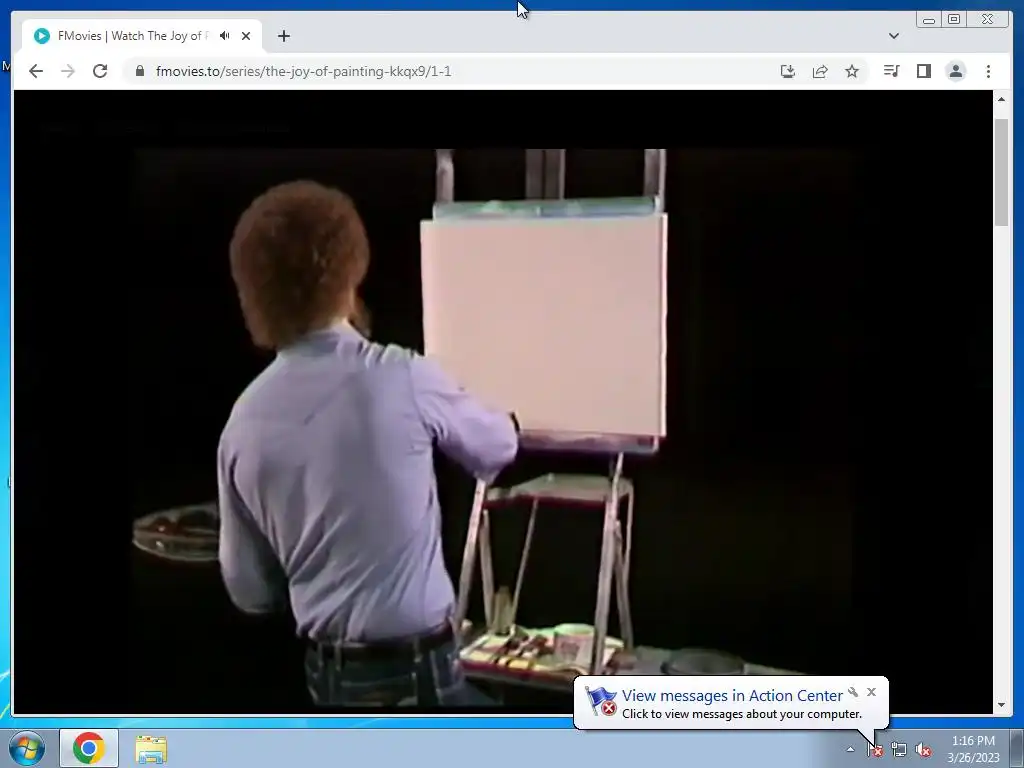Expand the tab search chevron

(x=893, y=36)
